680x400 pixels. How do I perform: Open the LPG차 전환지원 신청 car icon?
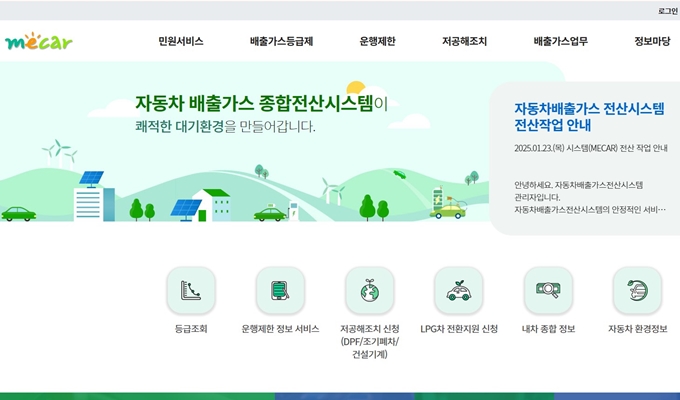pos(459,290)
